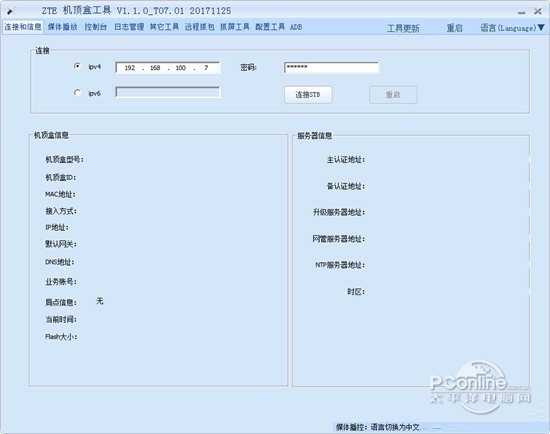Click the 主认证地址 label
Image resolution: width=550 pixels, height=434 pixels.
[346, 160]
